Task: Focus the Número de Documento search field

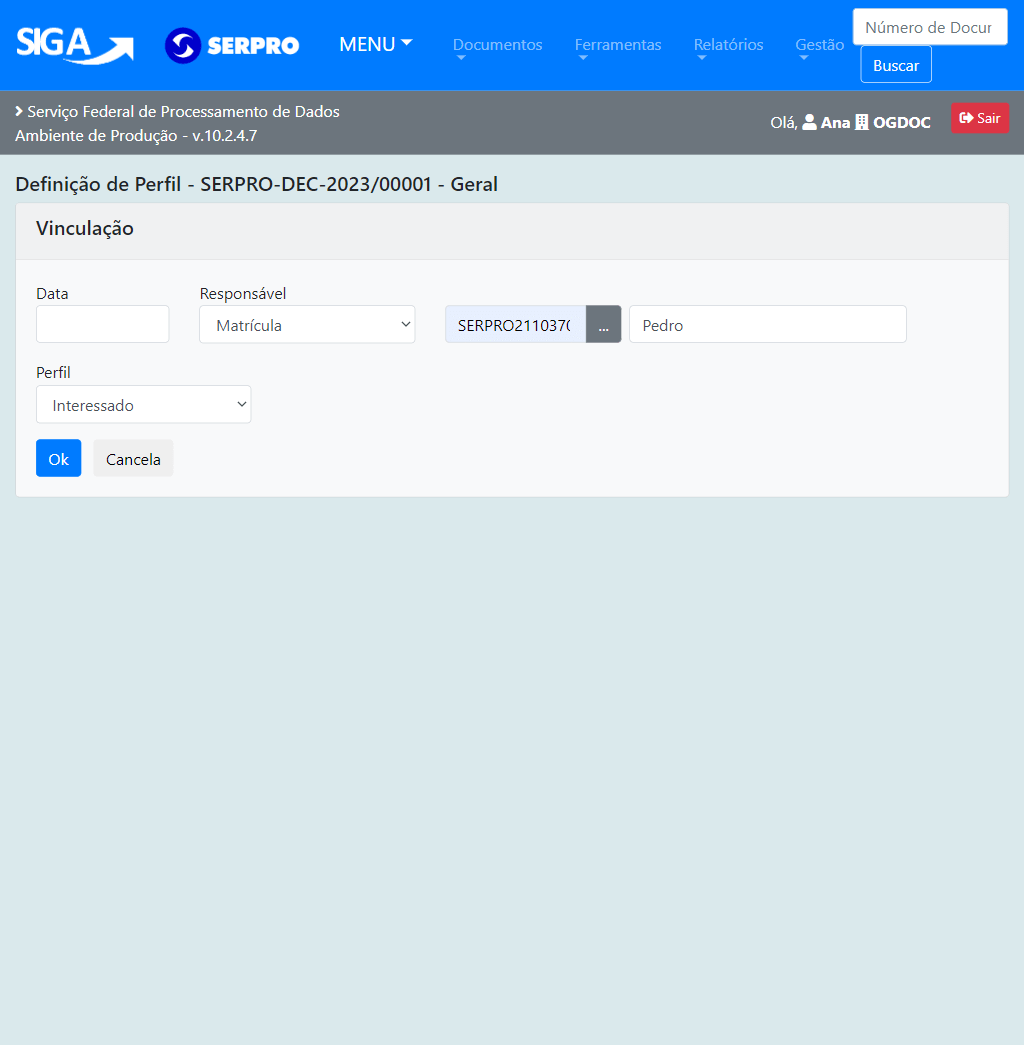Action: pyautogui.click(x=930, y=27)
